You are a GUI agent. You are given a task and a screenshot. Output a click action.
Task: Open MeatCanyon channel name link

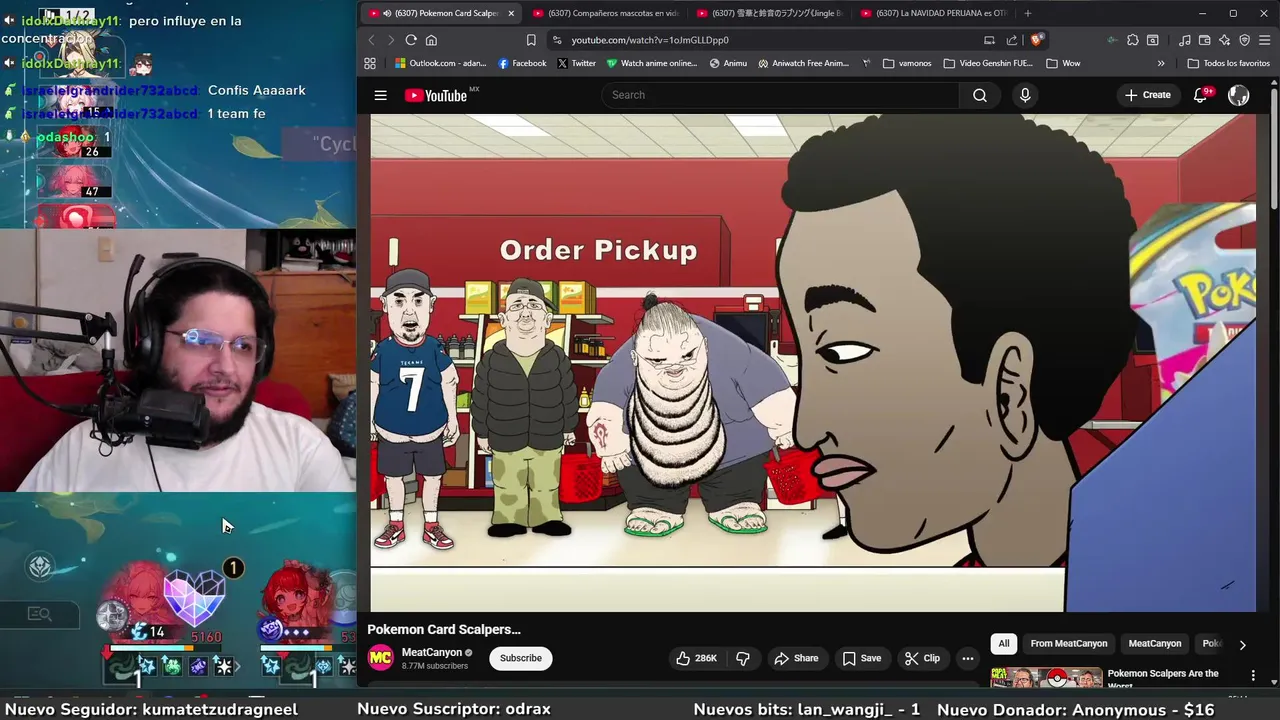point(431,652)
